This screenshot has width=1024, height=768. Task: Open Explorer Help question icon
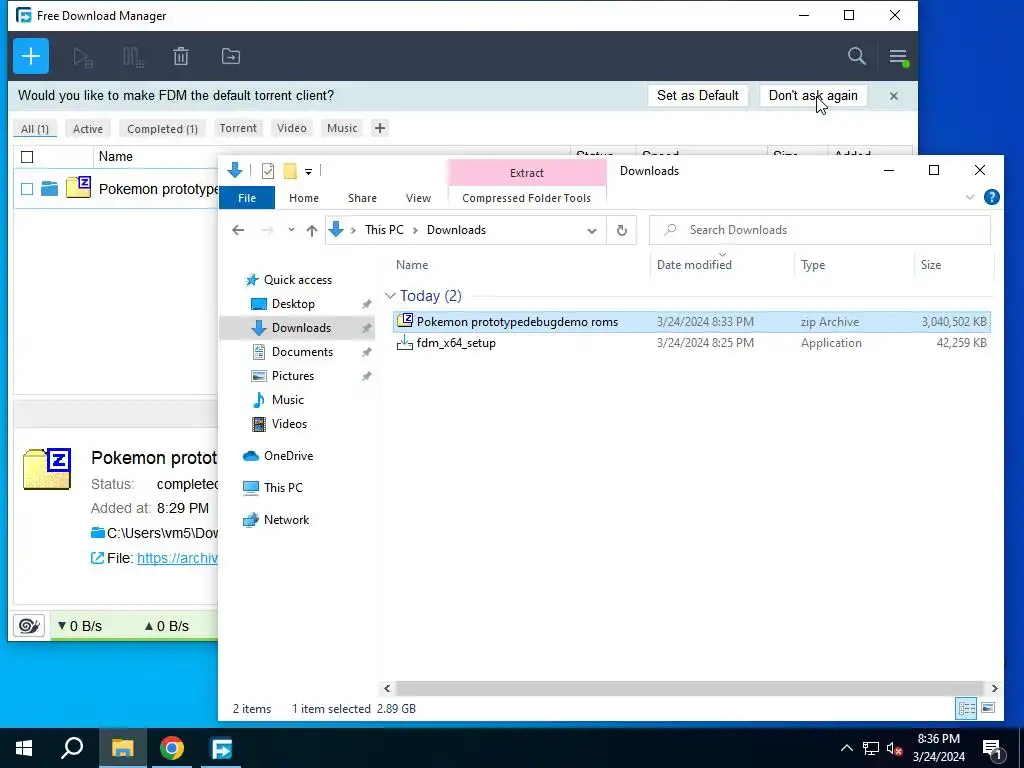pyautogui.click(x=991, y=197)
